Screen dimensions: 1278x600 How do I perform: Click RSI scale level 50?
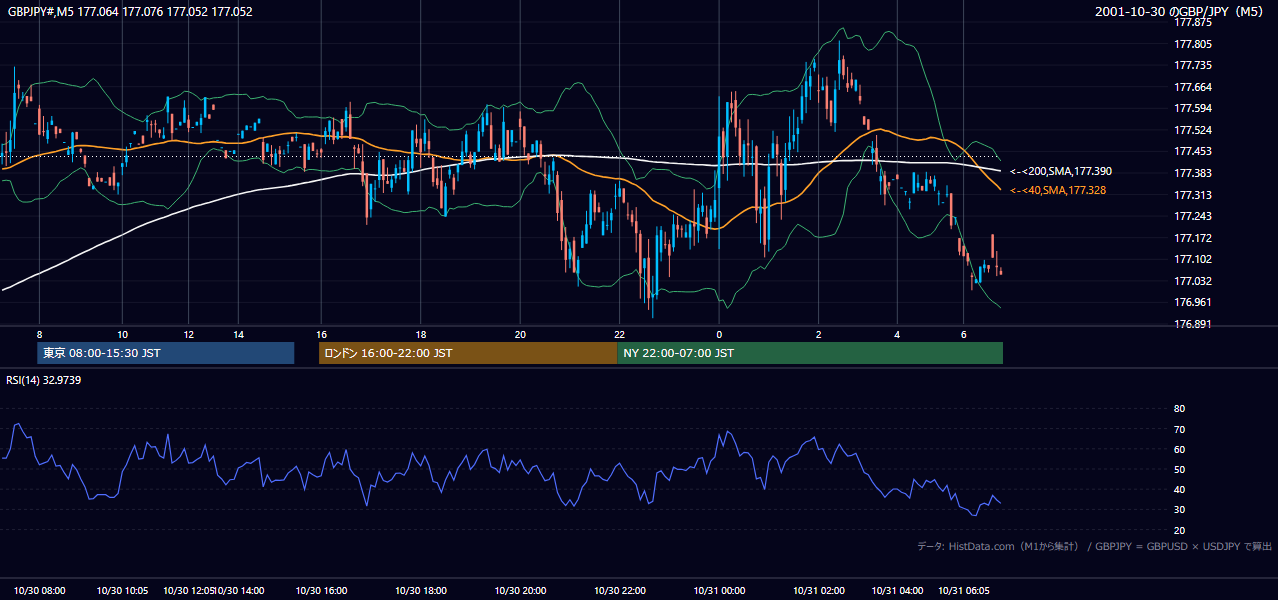pos(1179,470)
